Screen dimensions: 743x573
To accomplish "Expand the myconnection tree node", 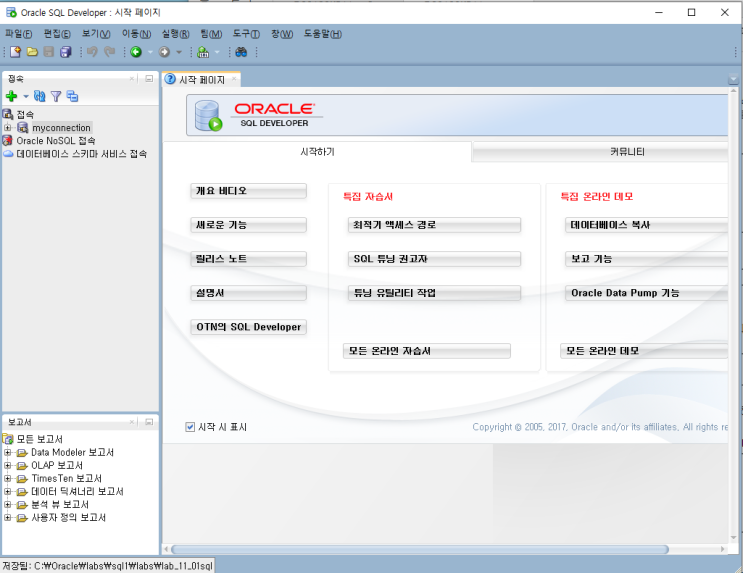I will pyautogui.click(x=8, y=128).
